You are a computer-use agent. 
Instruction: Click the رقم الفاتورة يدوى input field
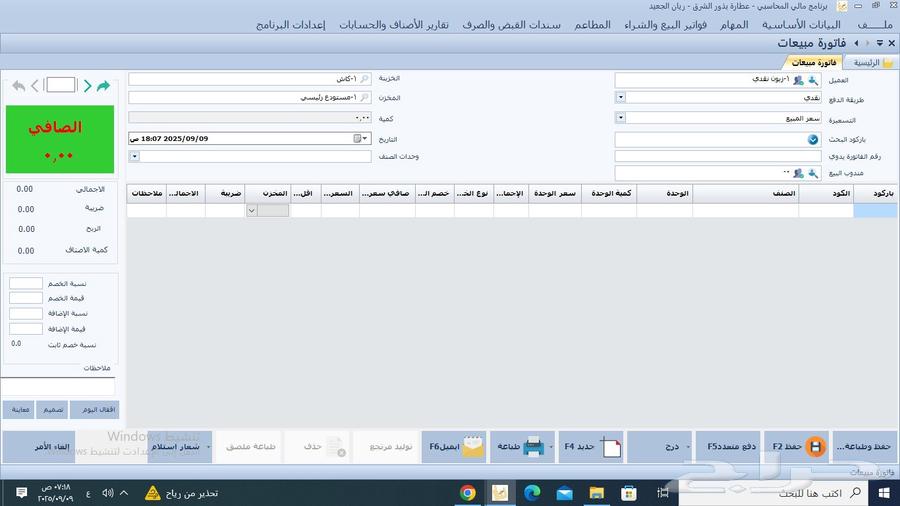tap(717, 156)
